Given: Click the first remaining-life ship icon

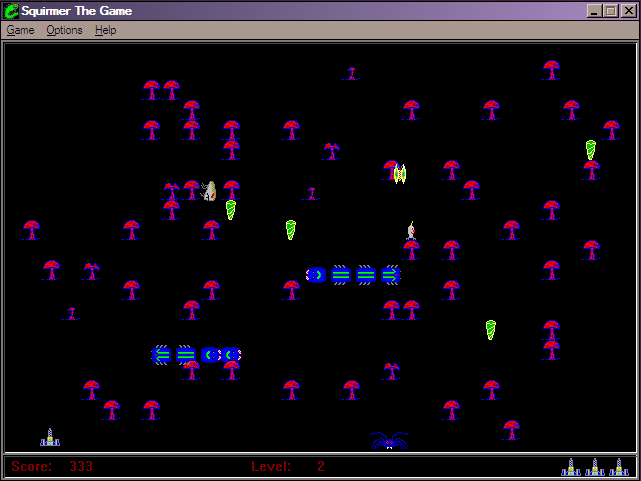Looking at the screenshot, I should 571,467.
